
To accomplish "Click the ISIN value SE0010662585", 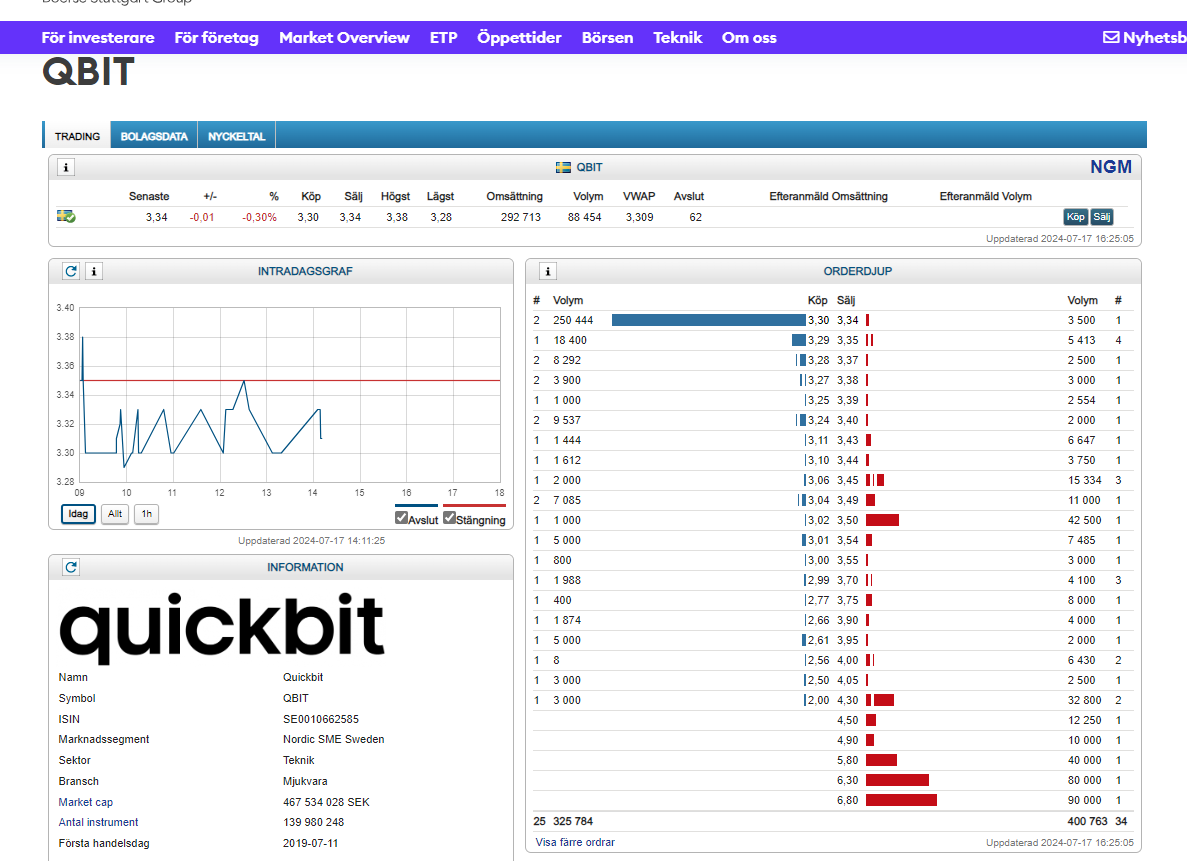I will tap(321, 719).
